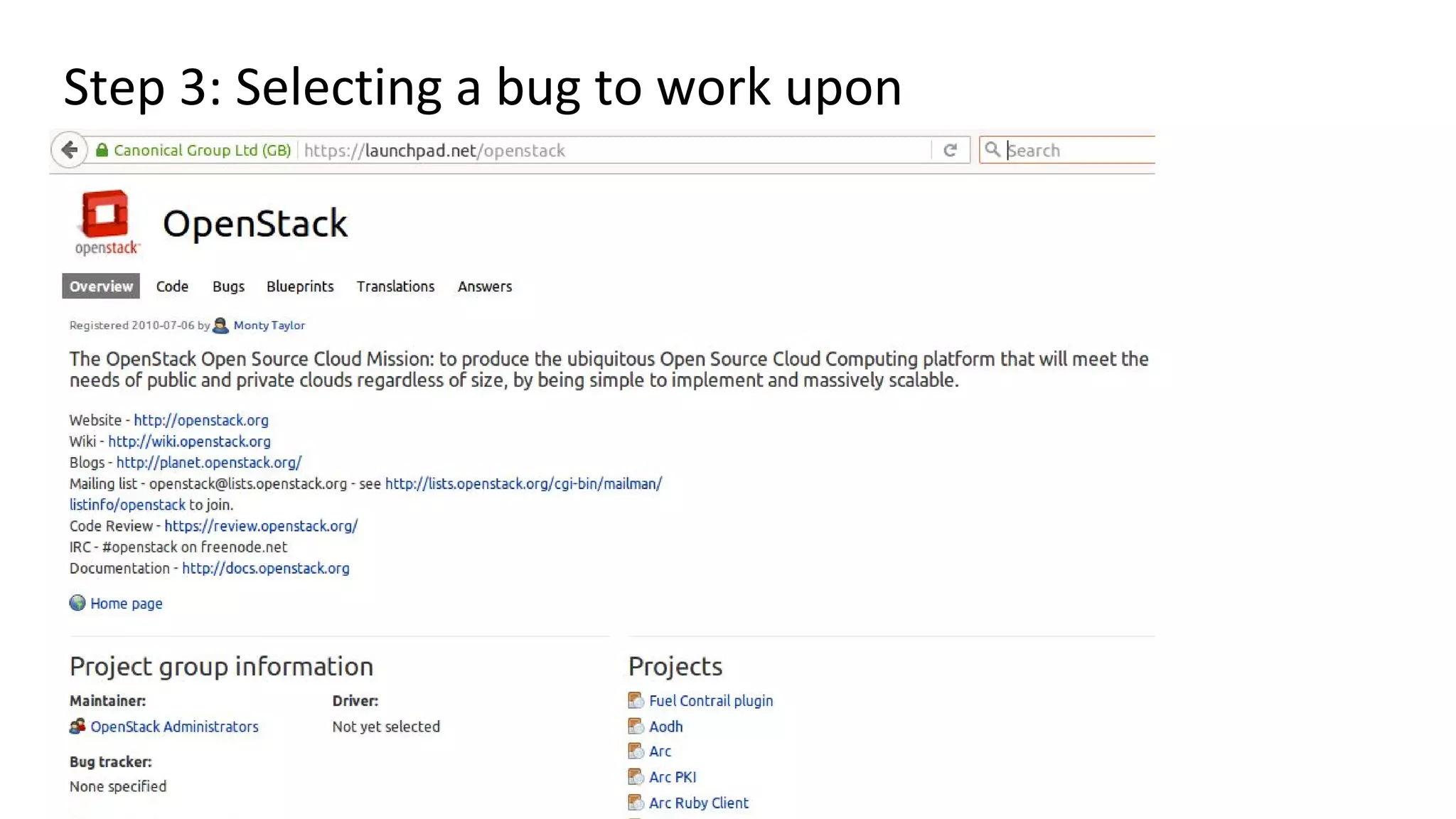Click the globe icon beside Home page
This screenshot has width=1456, height=819.
(77, 603)
